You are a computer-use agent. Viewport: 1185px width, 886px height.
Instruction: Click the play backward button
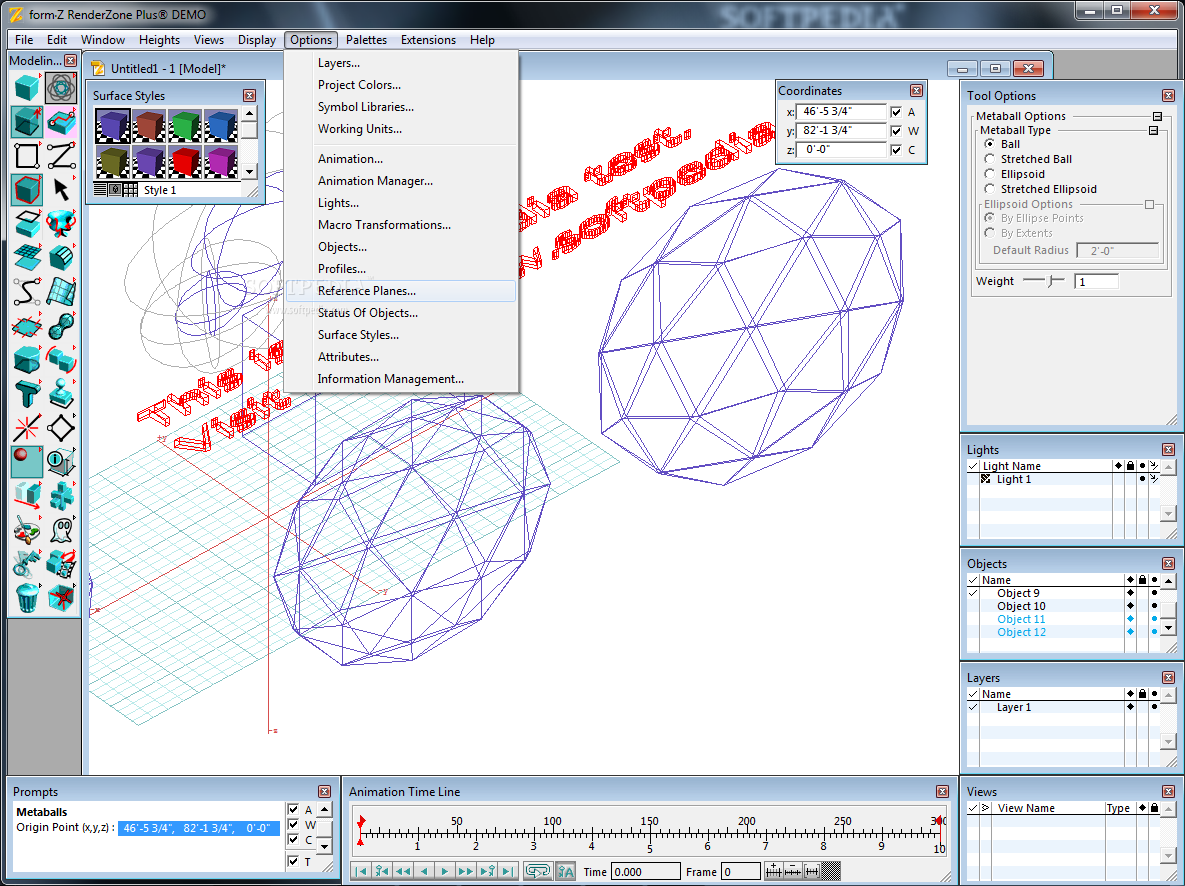[424, 872]
